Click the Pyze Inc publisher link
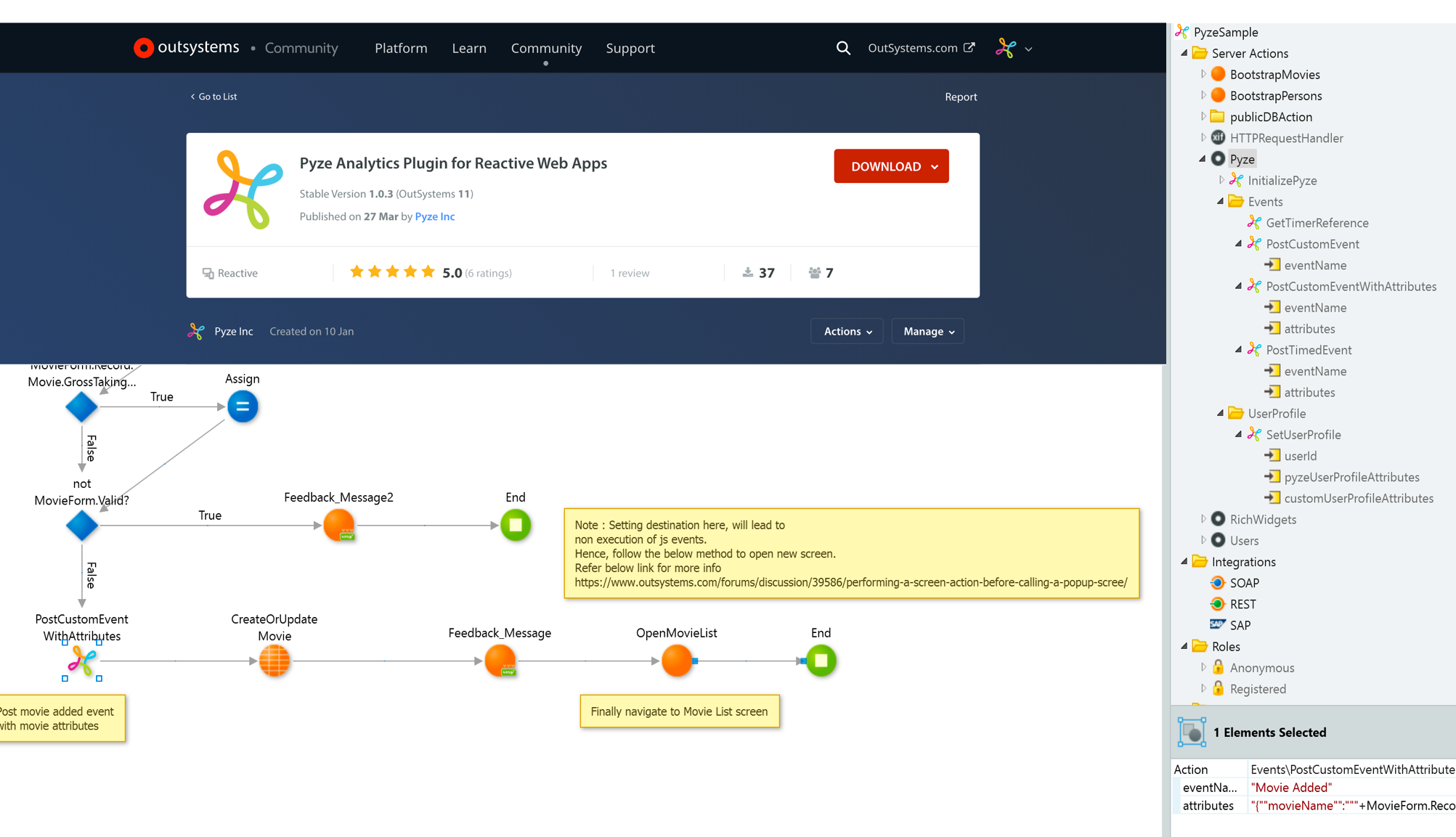Viewport: 1456px width, 837px height. (x=434, y=216)
